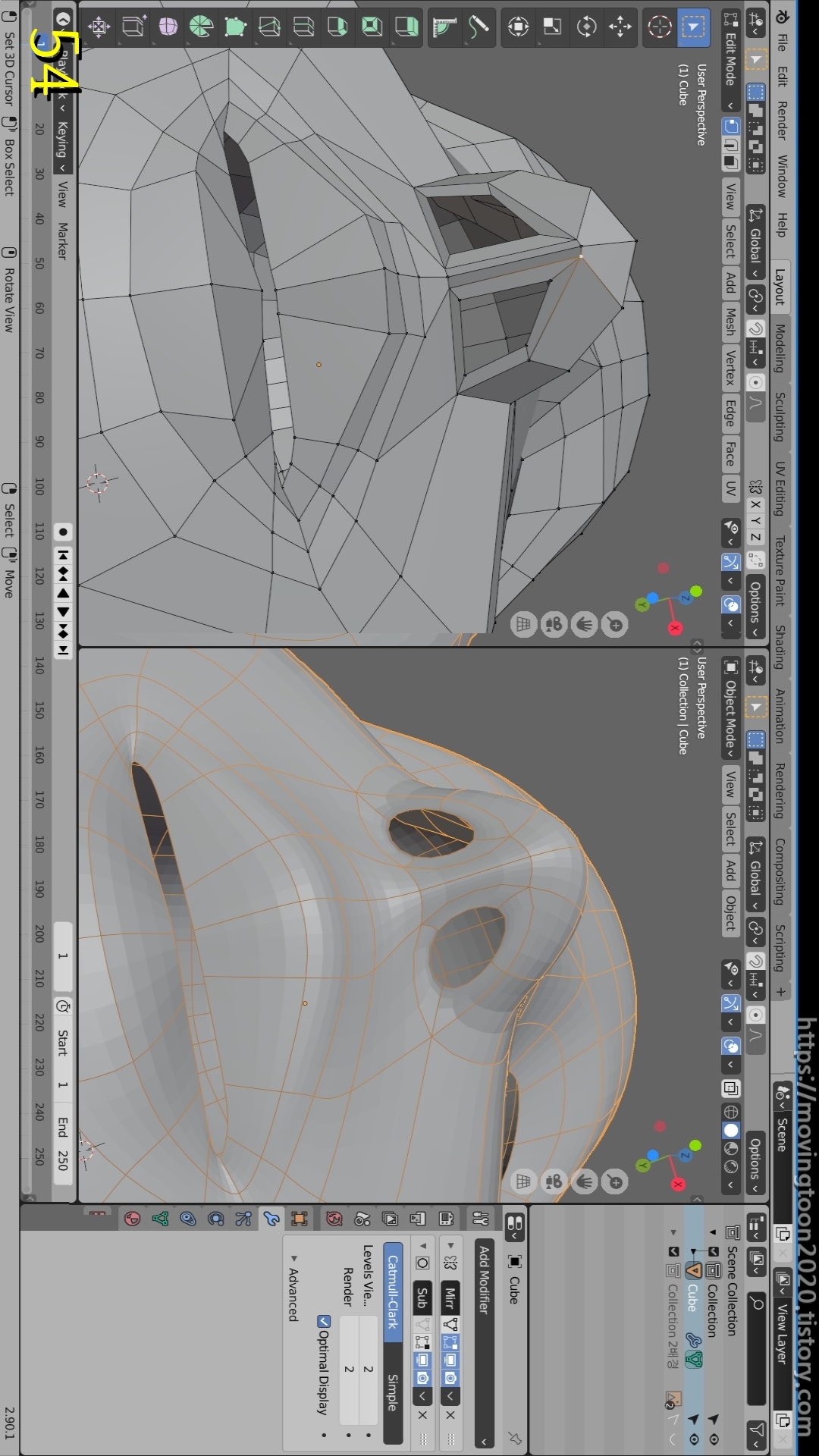Open Mirror modifier extra options chevron
Image resolution: width=819 pixels, height=1456 pixels.
450,1395
